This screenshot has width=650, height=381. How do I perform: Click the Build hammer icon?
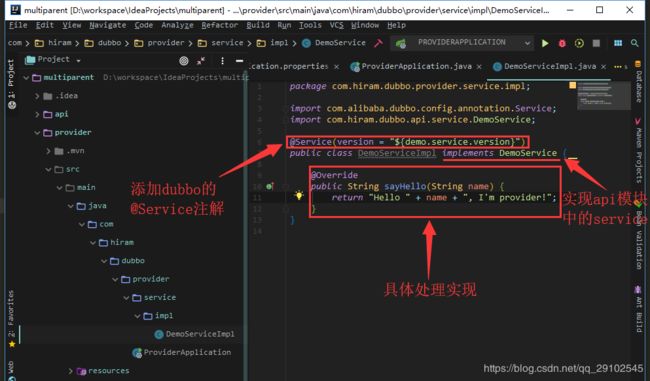(x=378, y=43)
